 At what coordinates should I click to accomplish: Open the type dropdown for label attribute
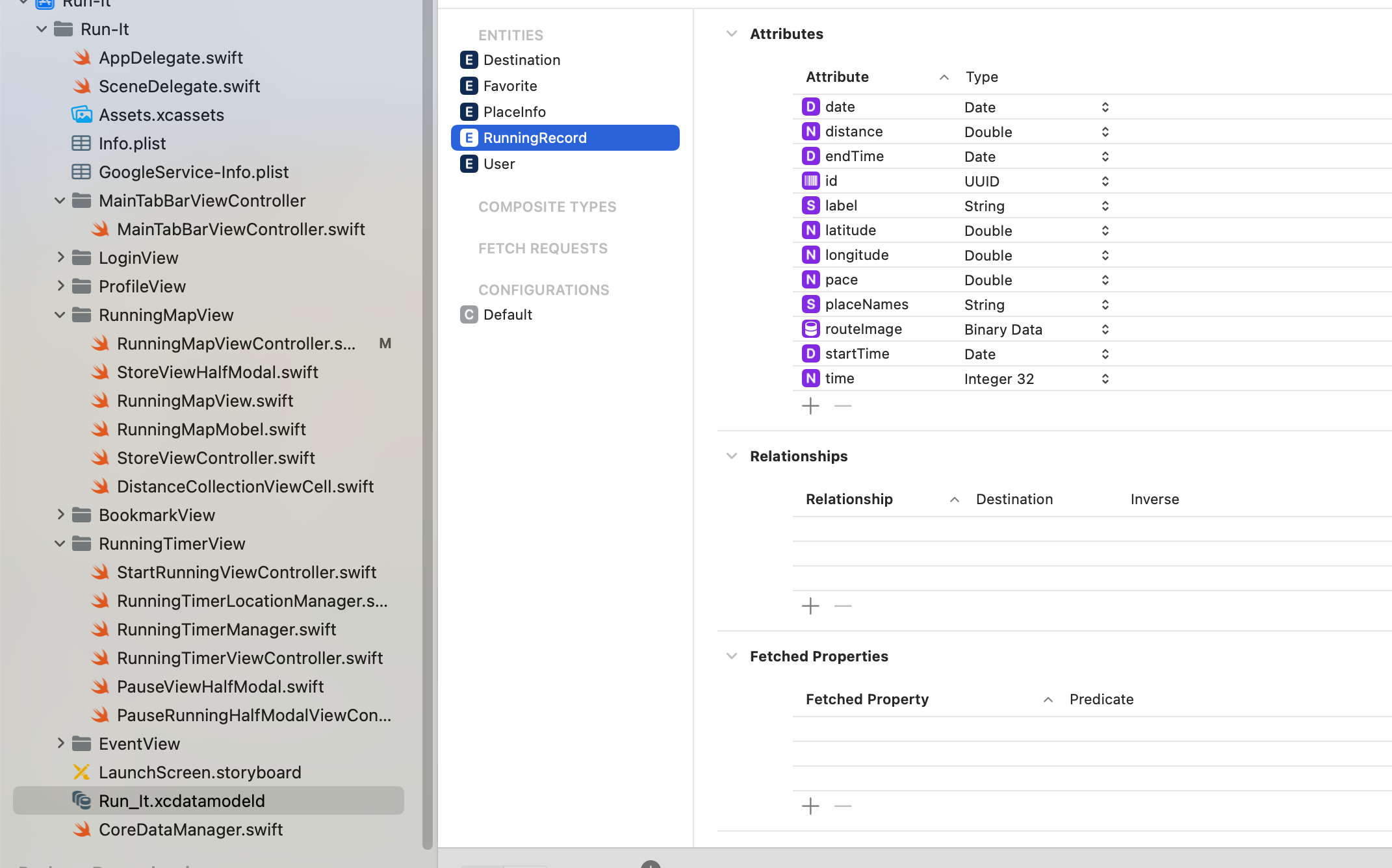coord(1105,206)
